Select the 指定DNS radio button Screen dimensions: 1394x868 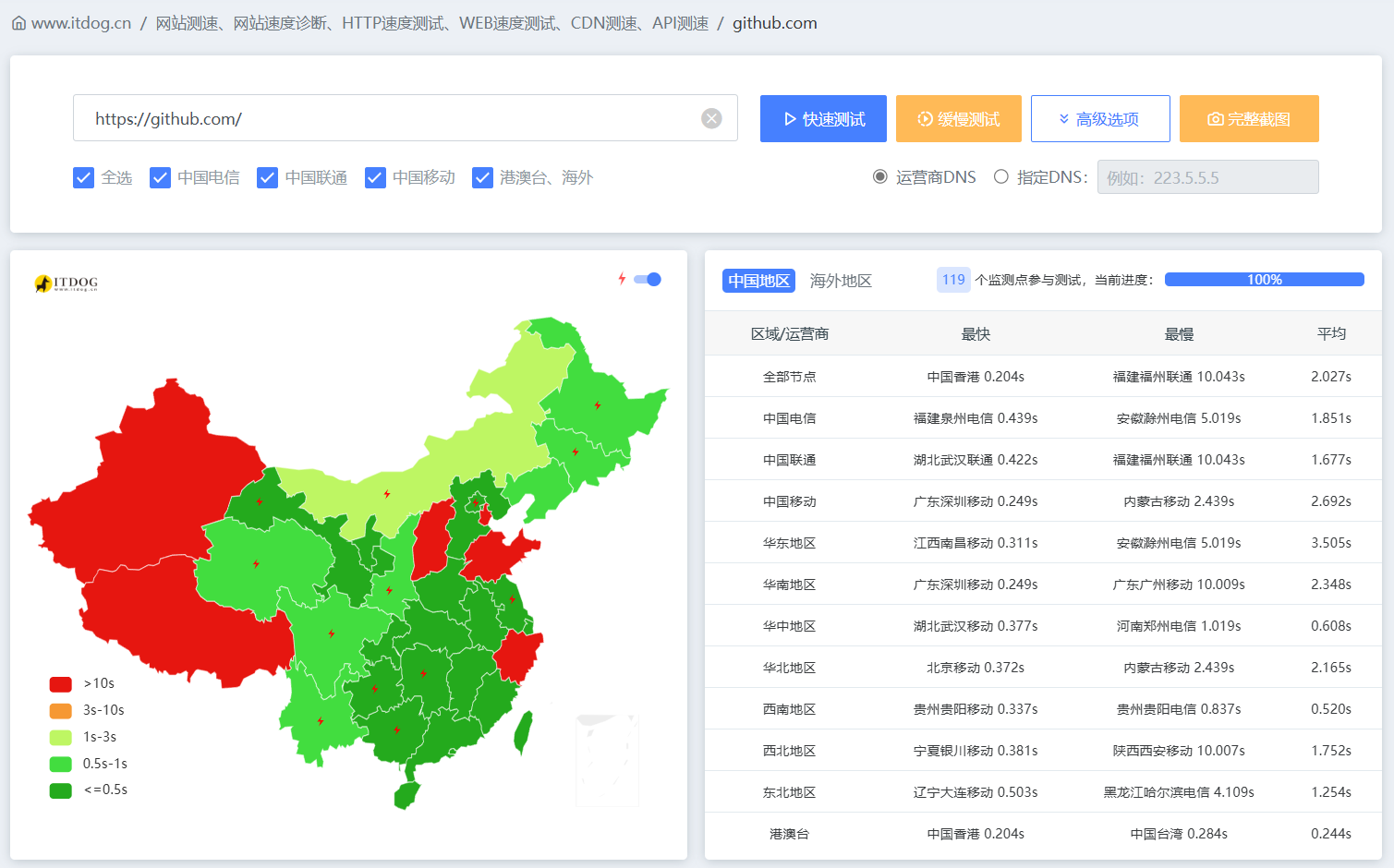[1000, 176]
